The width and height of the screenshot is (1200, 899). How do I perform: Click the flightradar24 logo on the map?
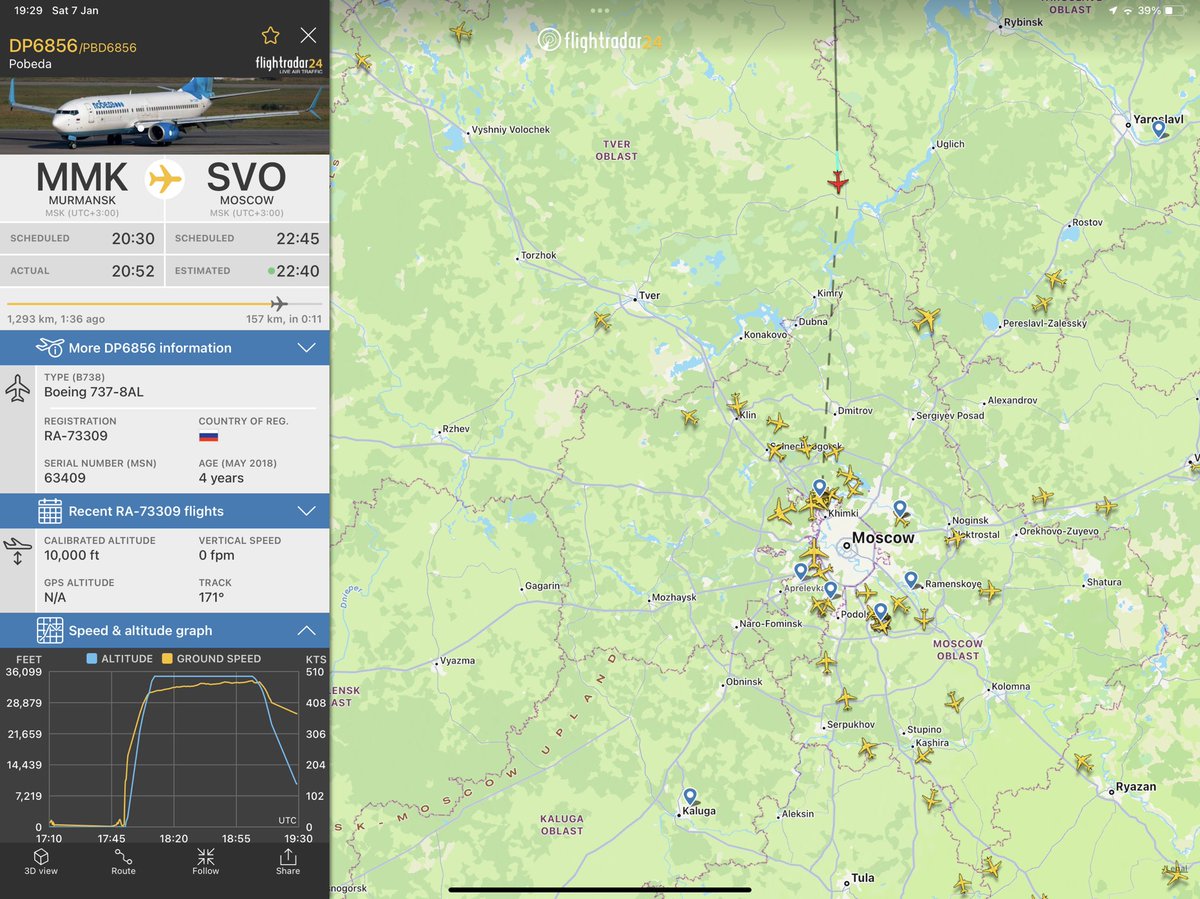598,40
